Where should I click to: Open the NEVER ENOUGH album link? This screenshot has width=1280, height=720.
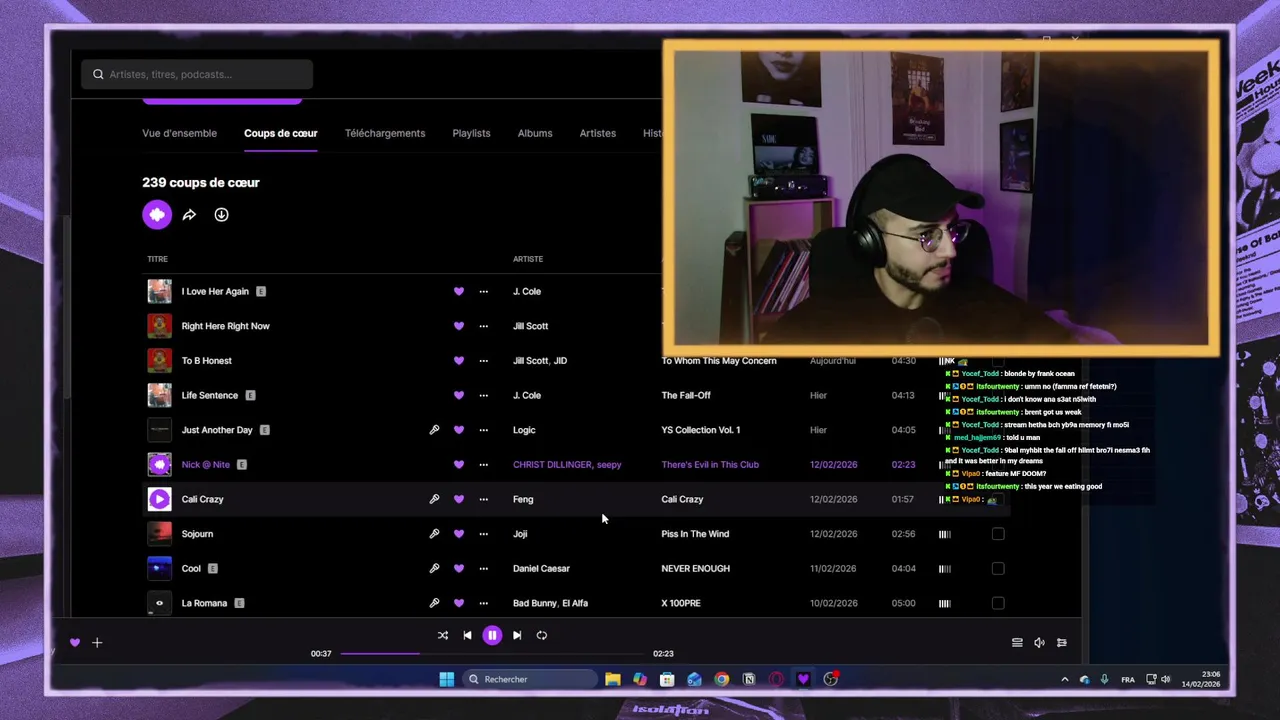click(x=695, y=568)
